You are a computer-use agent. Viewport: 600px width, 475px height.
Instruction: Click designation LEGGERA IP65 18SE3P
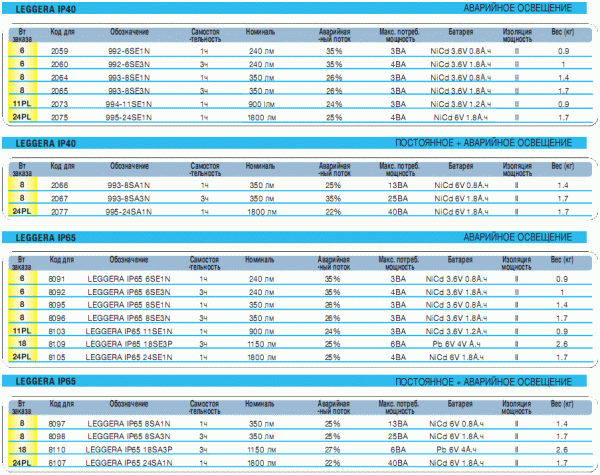coord(129,344)
